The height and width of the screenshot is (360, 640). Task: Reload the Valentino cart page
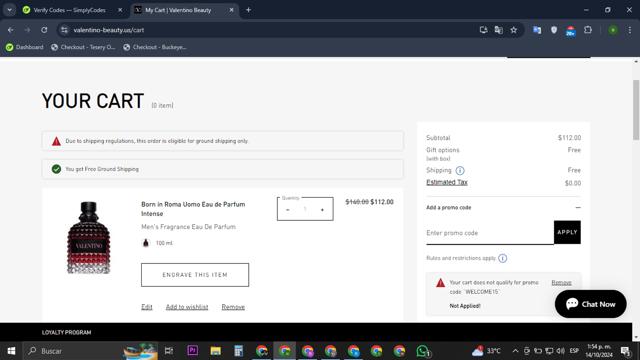[x=44, y=30]
